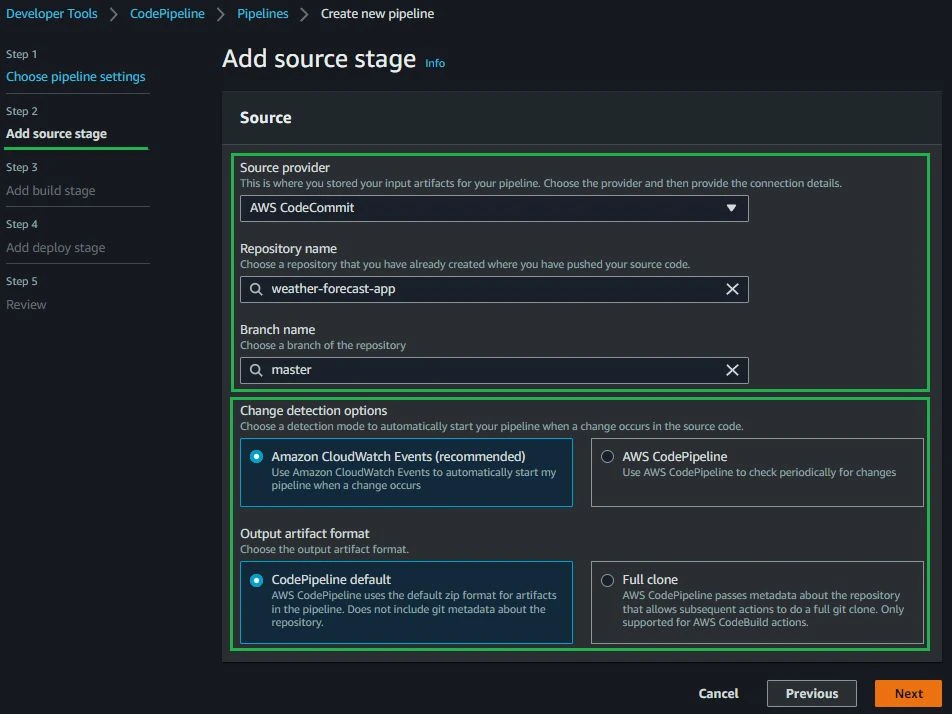Clear the branch name field

click(732, 370)
